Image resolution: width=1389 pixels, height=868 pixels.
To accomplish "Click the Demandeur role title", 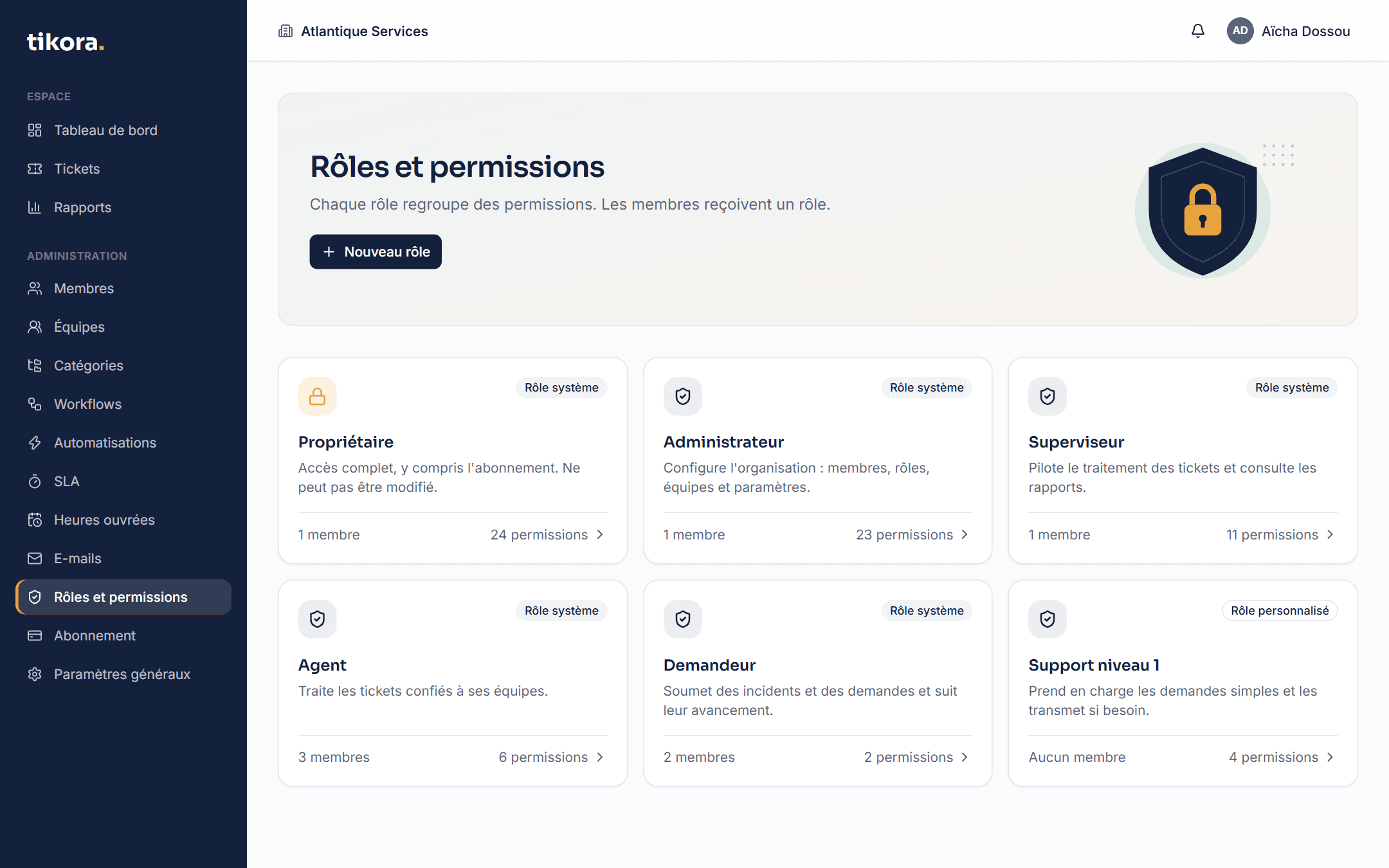I will tap(709, 665).
